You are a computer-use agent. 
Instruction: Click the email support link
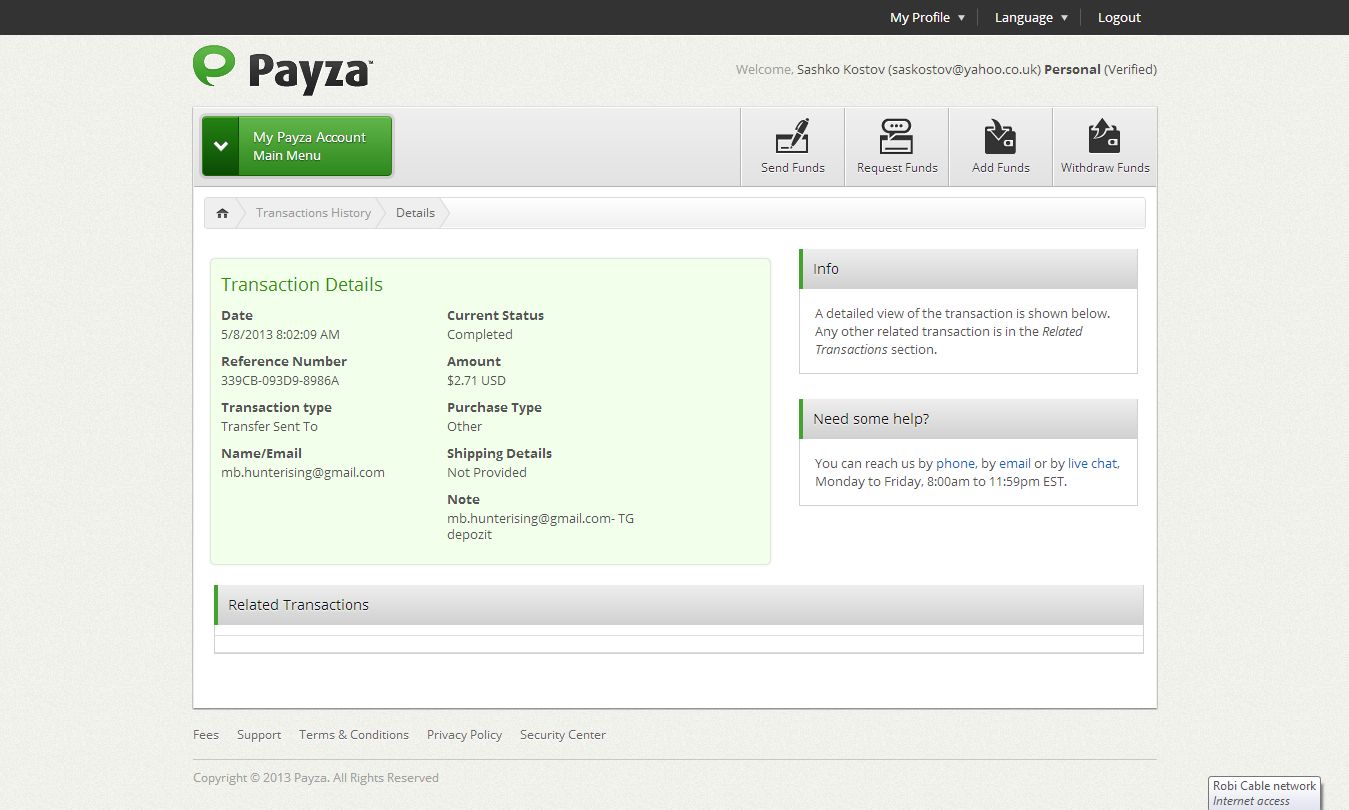pyautogui.click(x=1014, y=464)
